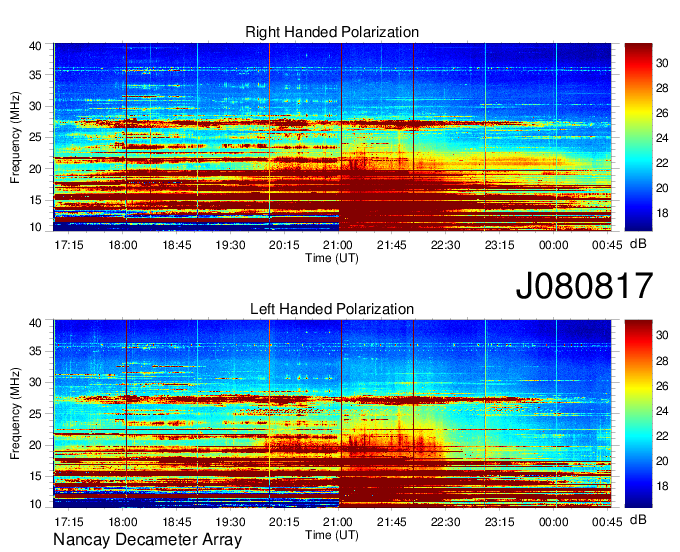Image resolution: width=680 pixels, height=552 pixels.
Task: Click the Left Handed Polarization colorbar
Action: 638,414
